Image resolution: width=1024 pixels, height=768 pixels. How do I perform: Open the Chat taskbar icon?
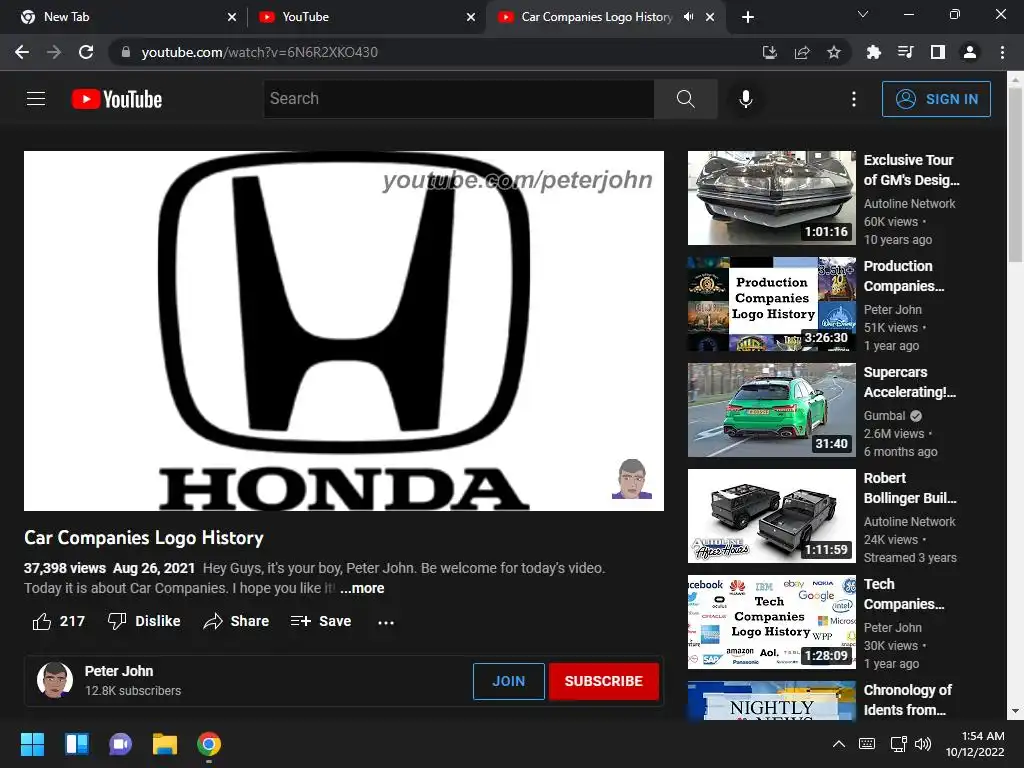121,744
